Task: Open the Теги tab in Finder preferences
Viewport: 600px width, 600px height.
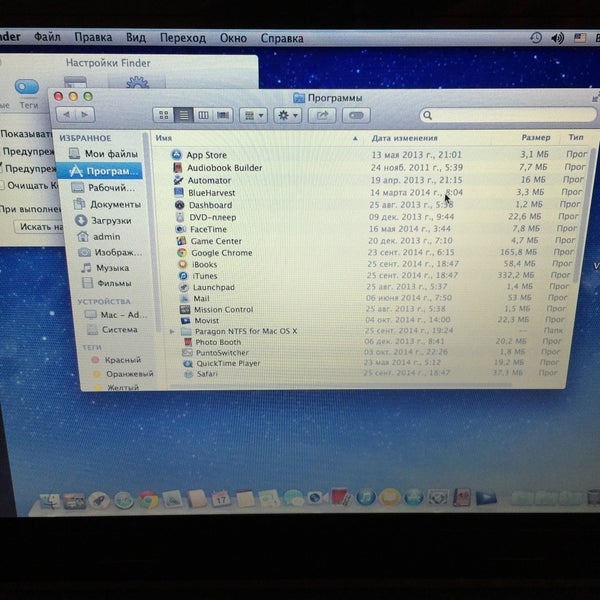Action: pyautogui.click(x=27, y=93)
